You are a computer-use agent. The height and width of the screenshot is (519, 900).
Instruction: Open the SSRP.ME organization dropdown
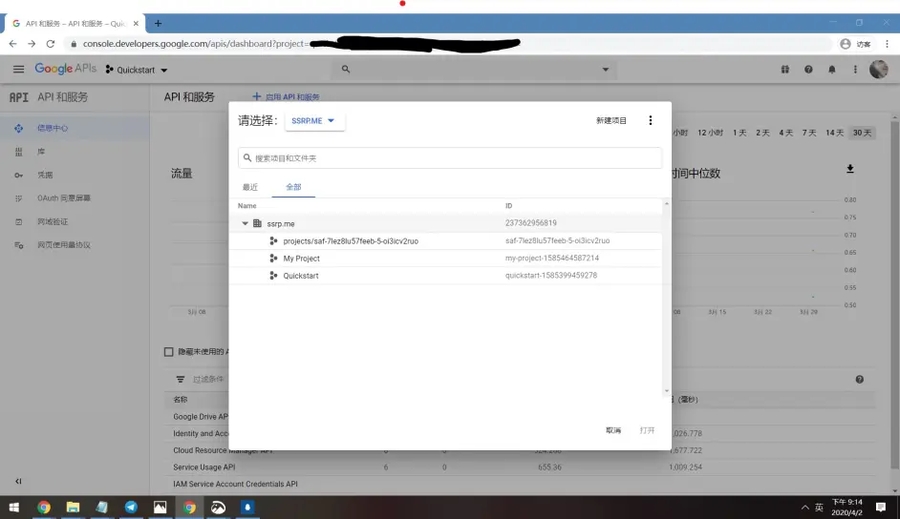tap(314, 121)
